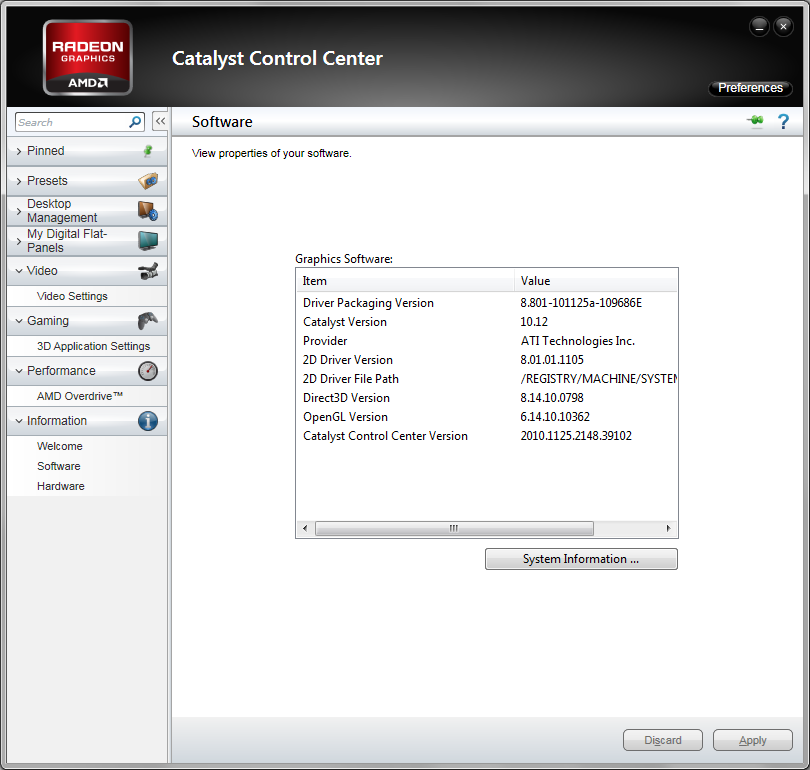
Task: Collapse the Video section
Action: pyautogui.click(x=19, y=271)
